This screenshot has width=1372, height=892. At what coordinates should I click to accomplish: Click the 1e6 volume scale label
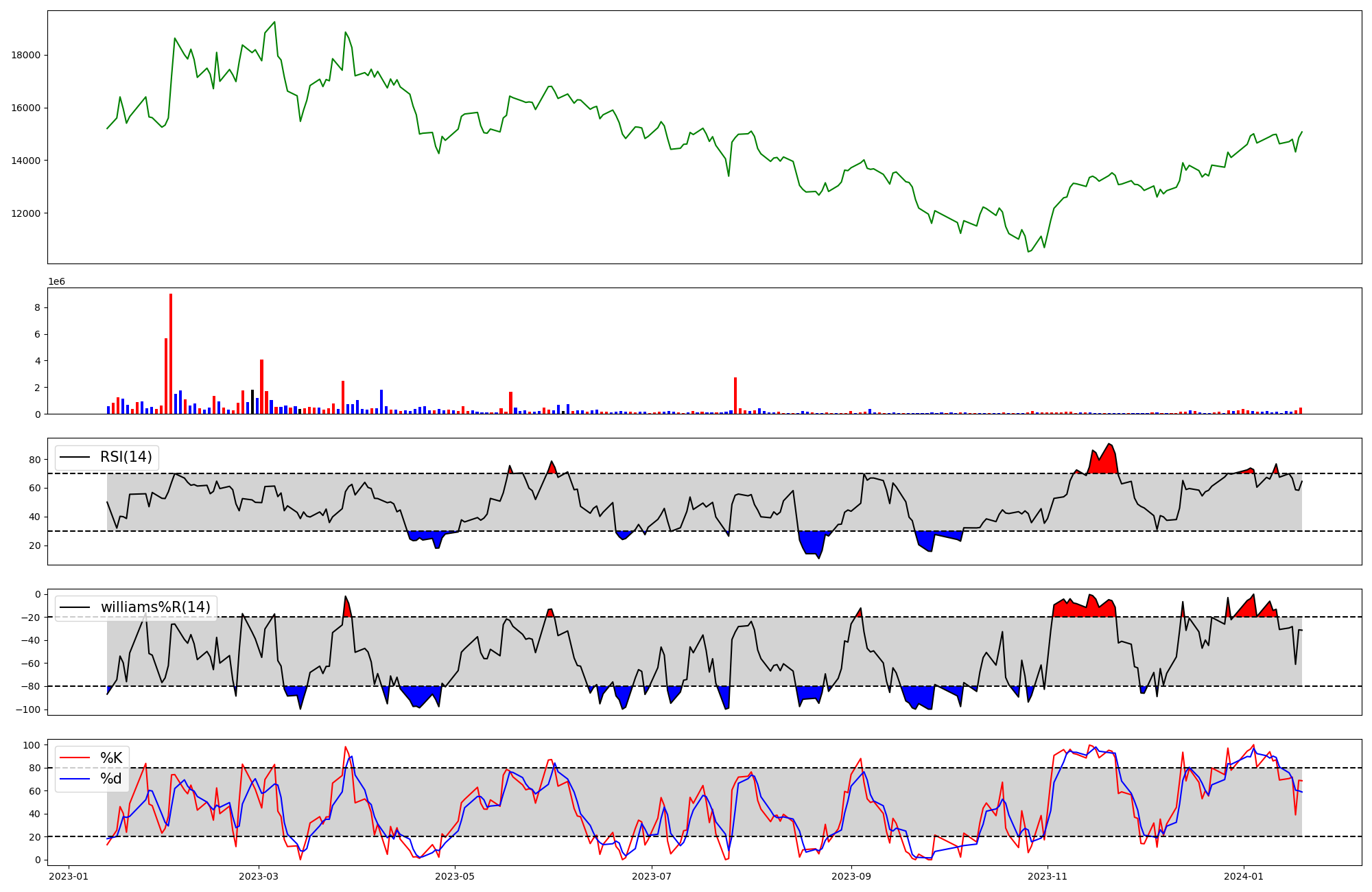(x=56, y=282)
